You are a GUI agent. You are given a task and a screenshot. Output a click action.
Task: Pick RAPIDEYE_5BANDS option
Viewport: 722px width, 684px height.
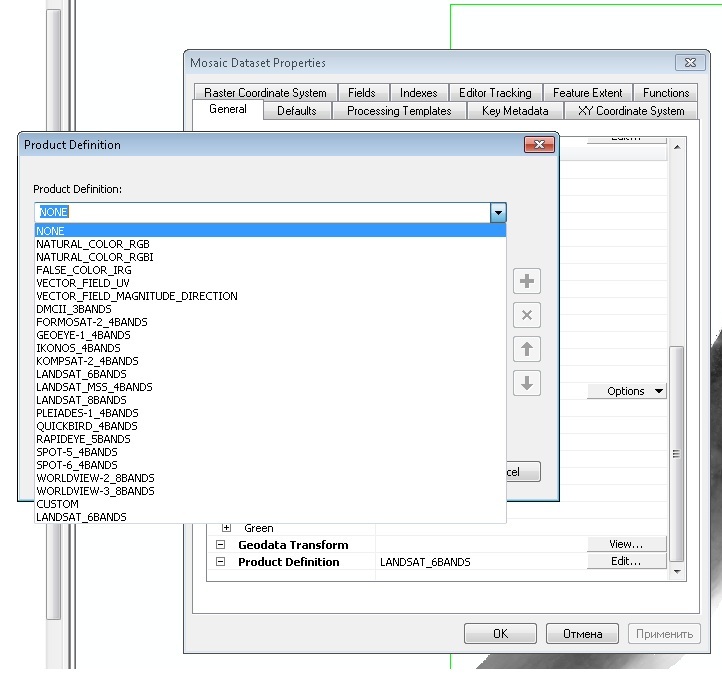click(x=270, y=439)
